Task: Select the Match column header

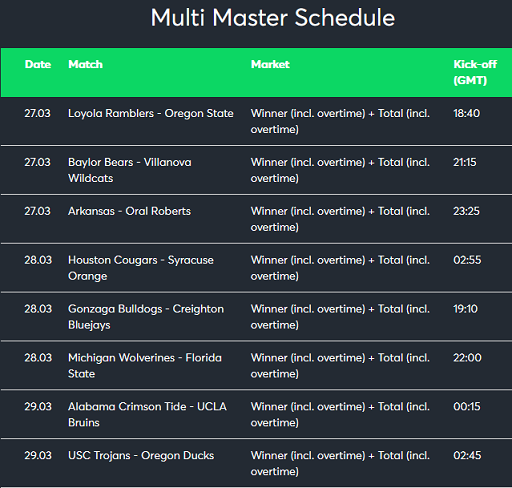Action: pyautogui.click(x=85, y=64)
